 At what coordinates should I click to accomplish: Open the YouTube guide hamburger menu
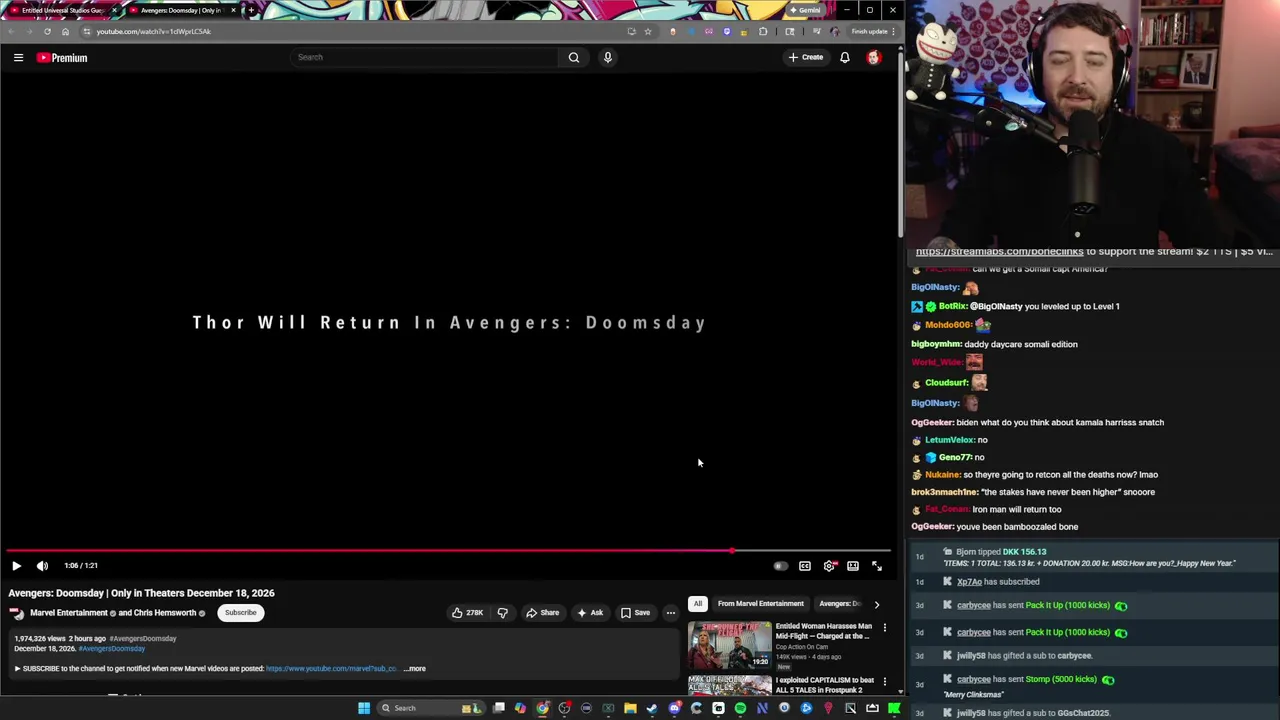(x=18, y=58)
